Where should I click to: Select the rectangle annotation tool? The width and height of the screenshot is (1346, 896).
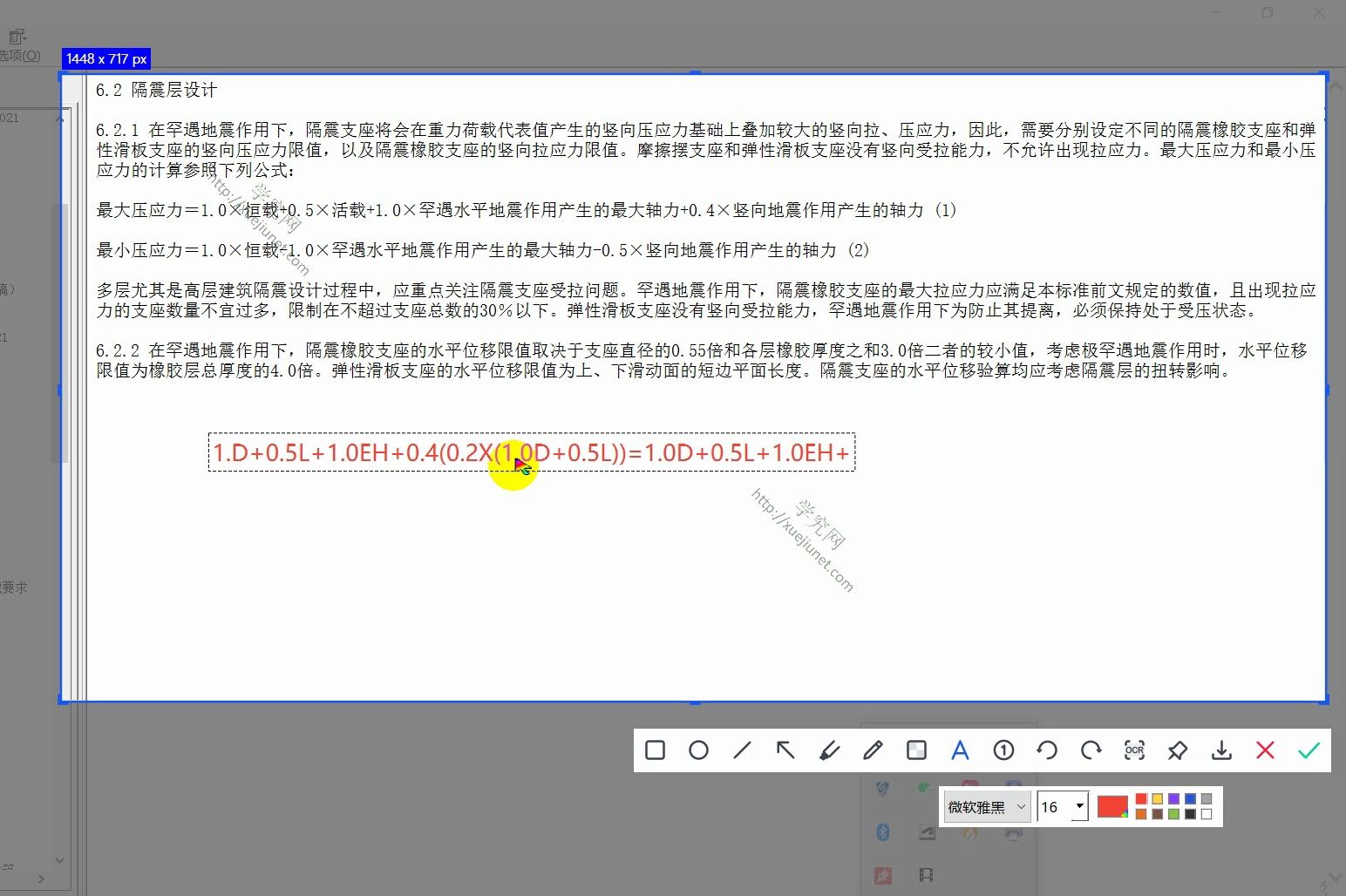pos(656,750)
